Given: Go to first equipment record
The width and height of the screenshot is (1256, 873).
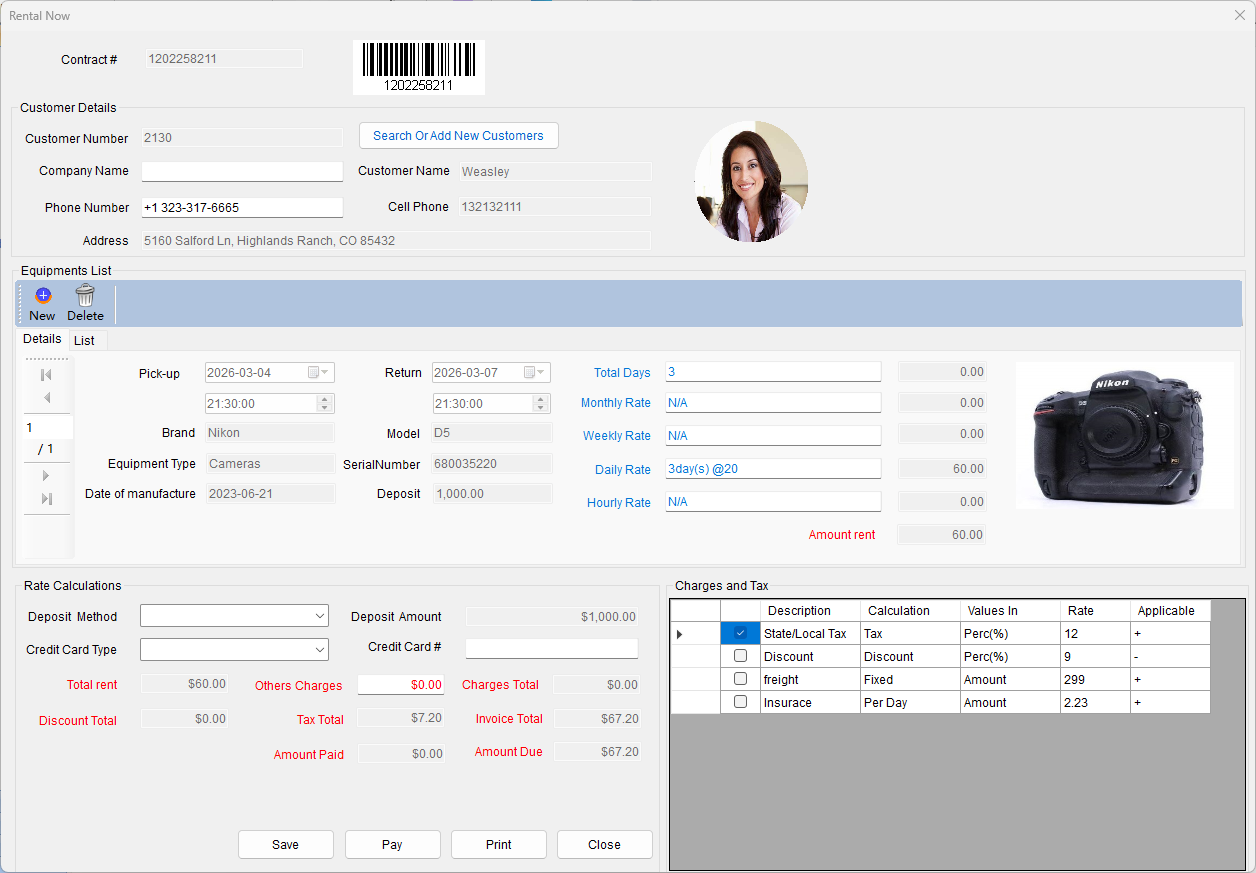Looking at the screenshot, I should point(46,375).
